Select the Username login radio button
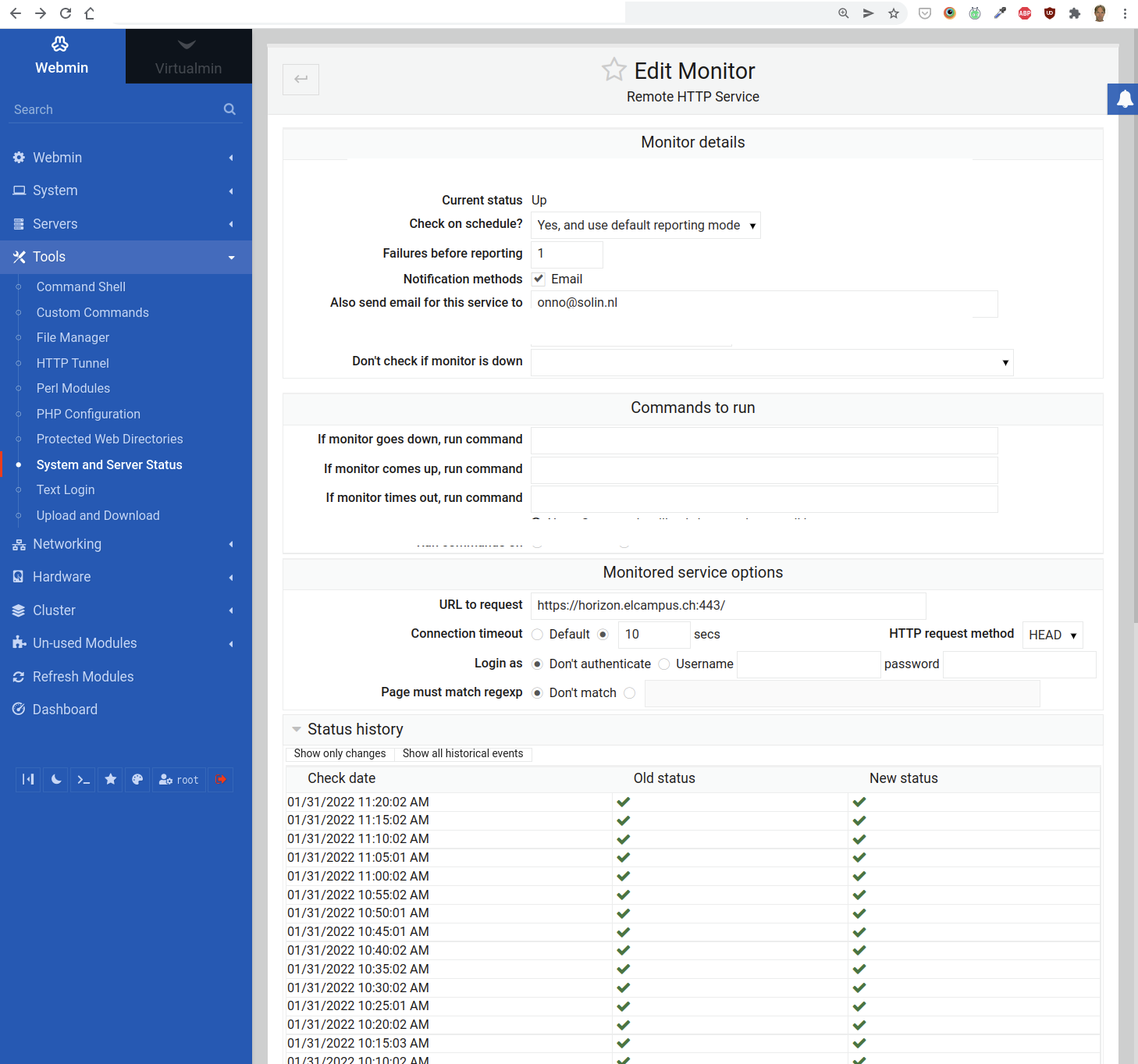 click(x=664, y=664)
